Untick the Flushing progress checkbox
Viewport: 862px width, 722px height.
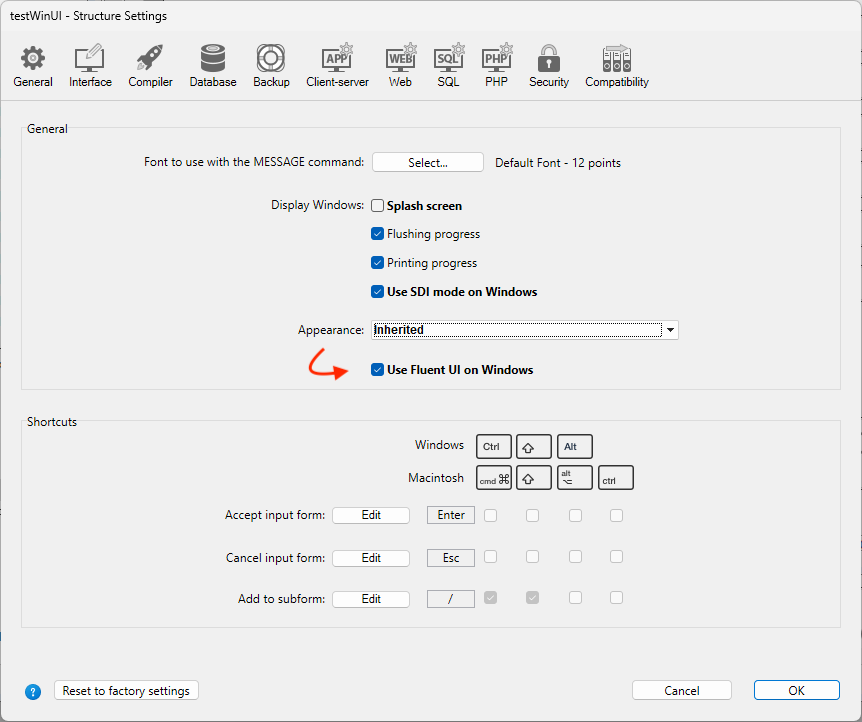pyautogui.click(x=378, y=234)
